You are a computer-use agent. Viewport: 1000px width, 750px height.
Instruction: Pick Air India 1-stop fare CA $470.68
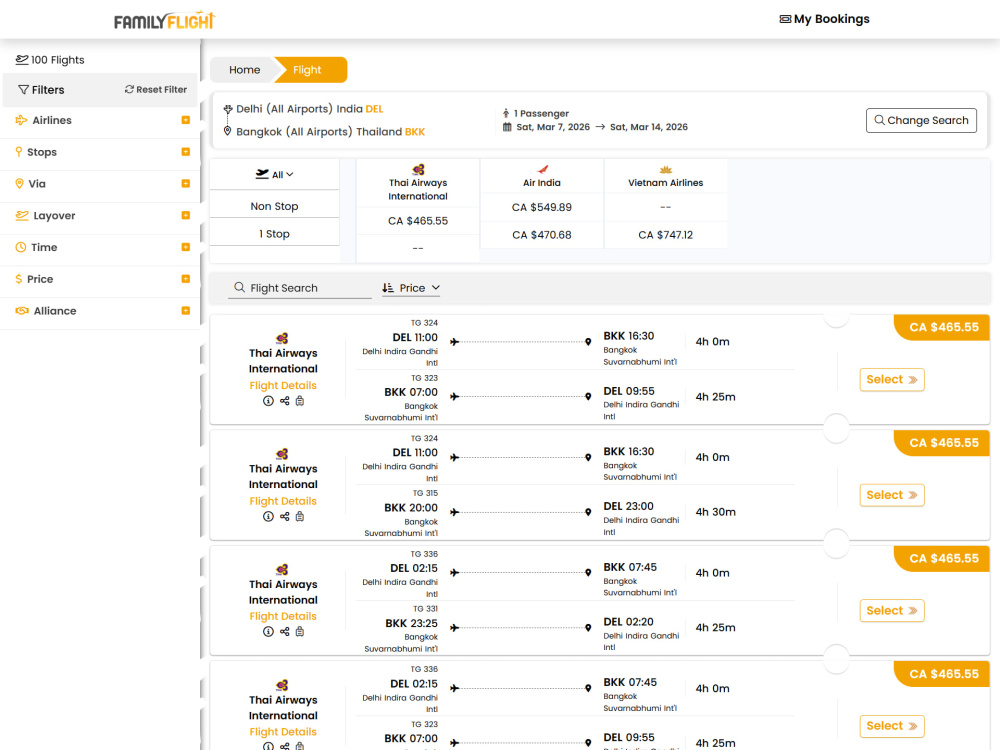click(x=541, y=235)
